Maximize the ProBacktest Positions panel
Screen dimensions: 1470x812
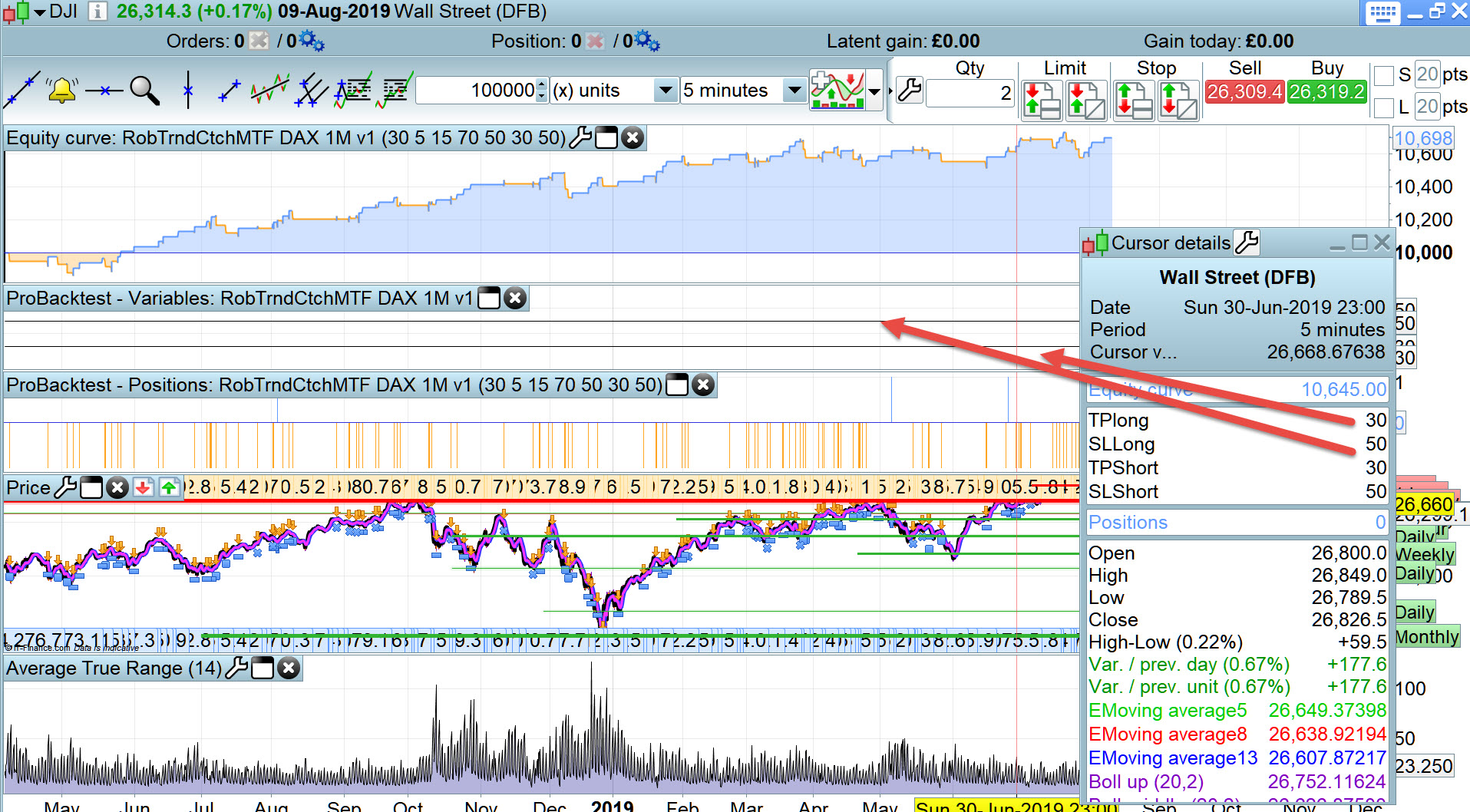pyautogui.click(x=677, y=385)
